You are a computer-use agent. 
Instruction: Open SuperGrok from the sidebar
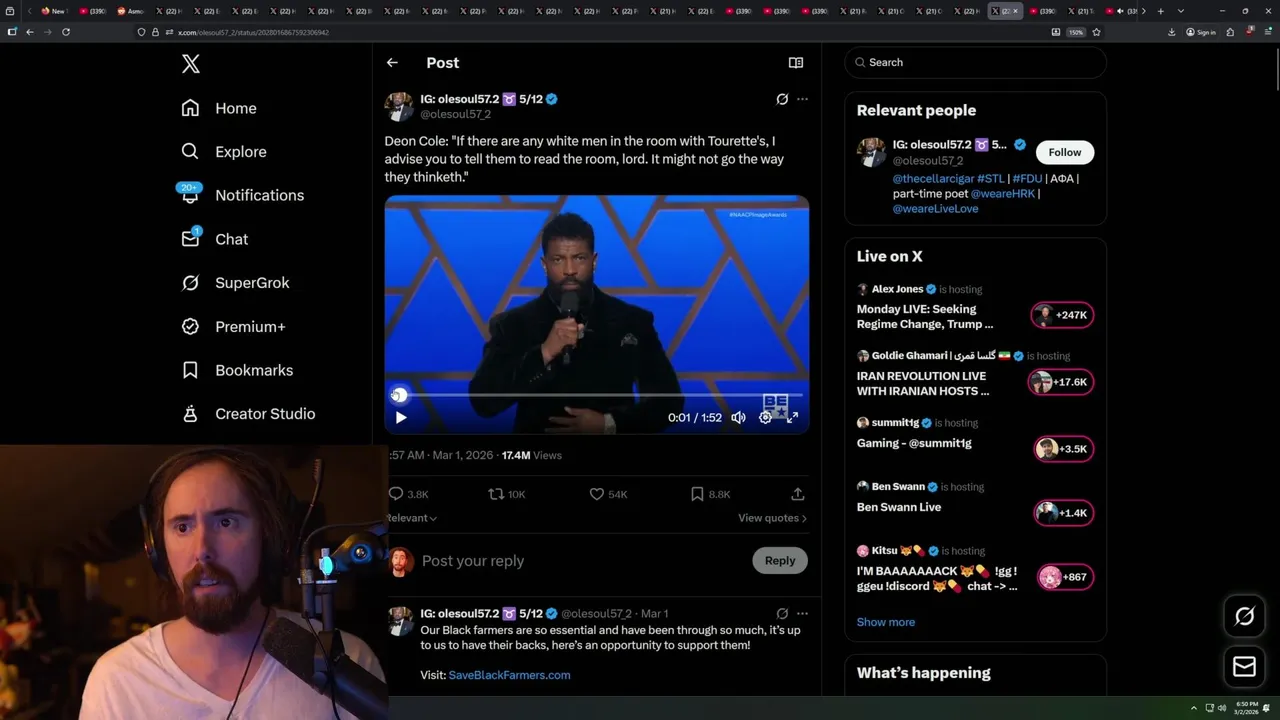[x=235, y=283]
